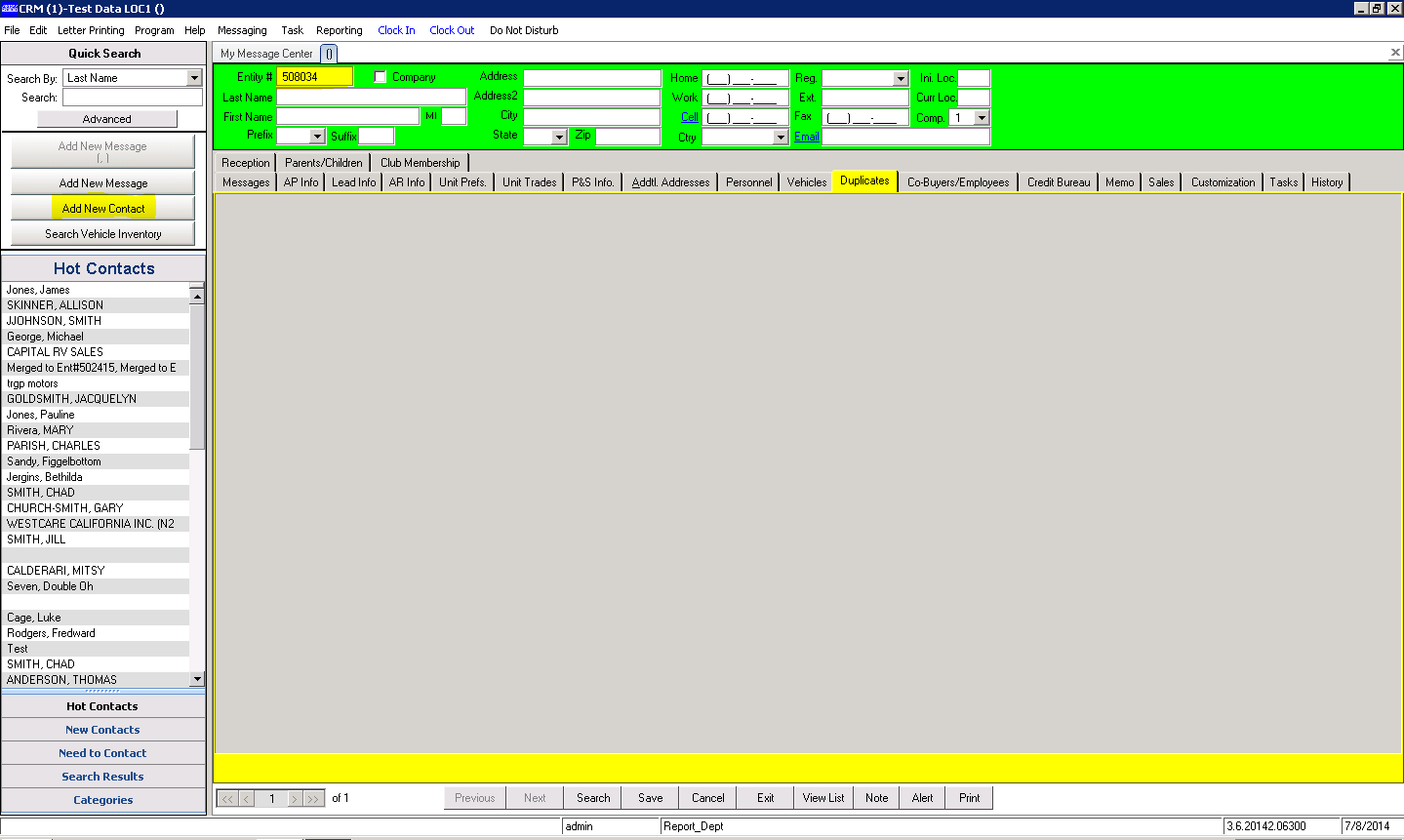The width and height of the screenshot is (1404, 840).
Task: Turn on Do Not Disturb
Action: tap(524, 30)
